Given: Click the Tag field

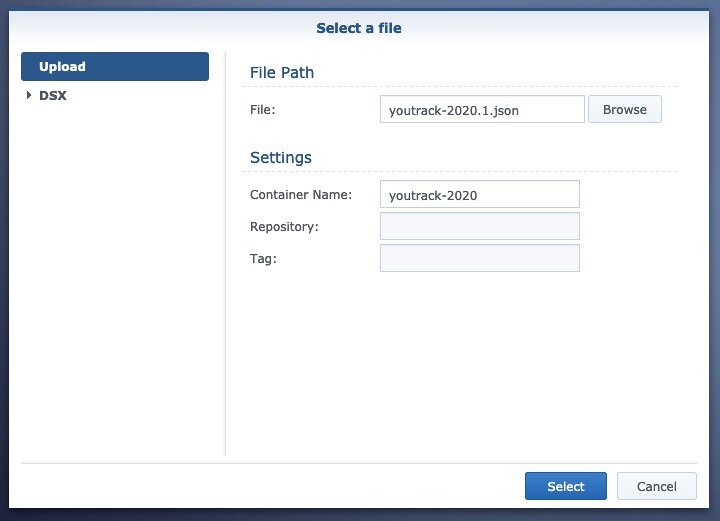Looking at the screenshot, I should pyautogui.click(x=480, y=258).
